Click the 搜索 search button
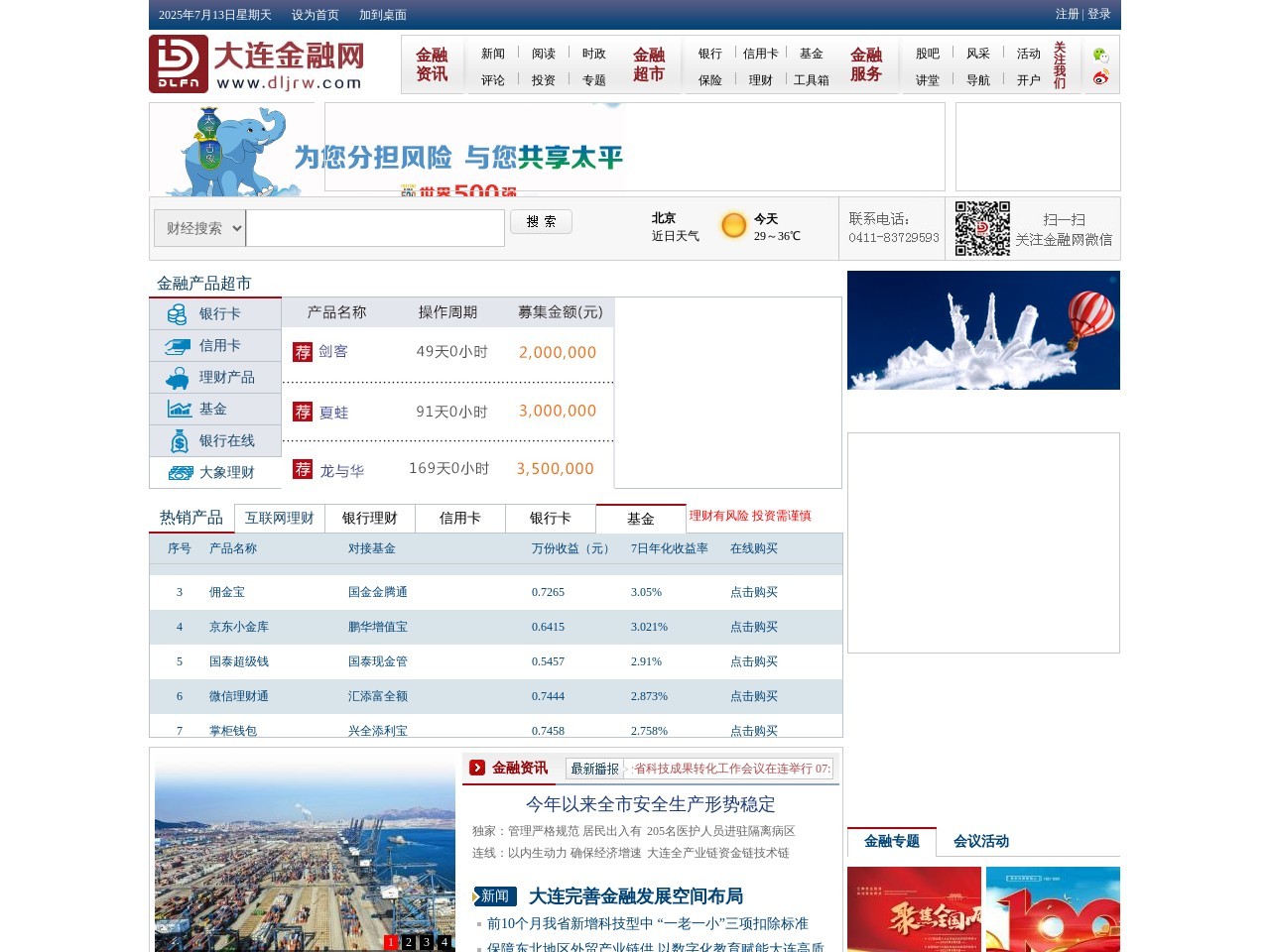This screenshot has height=952, width=1270. (541, 221)
